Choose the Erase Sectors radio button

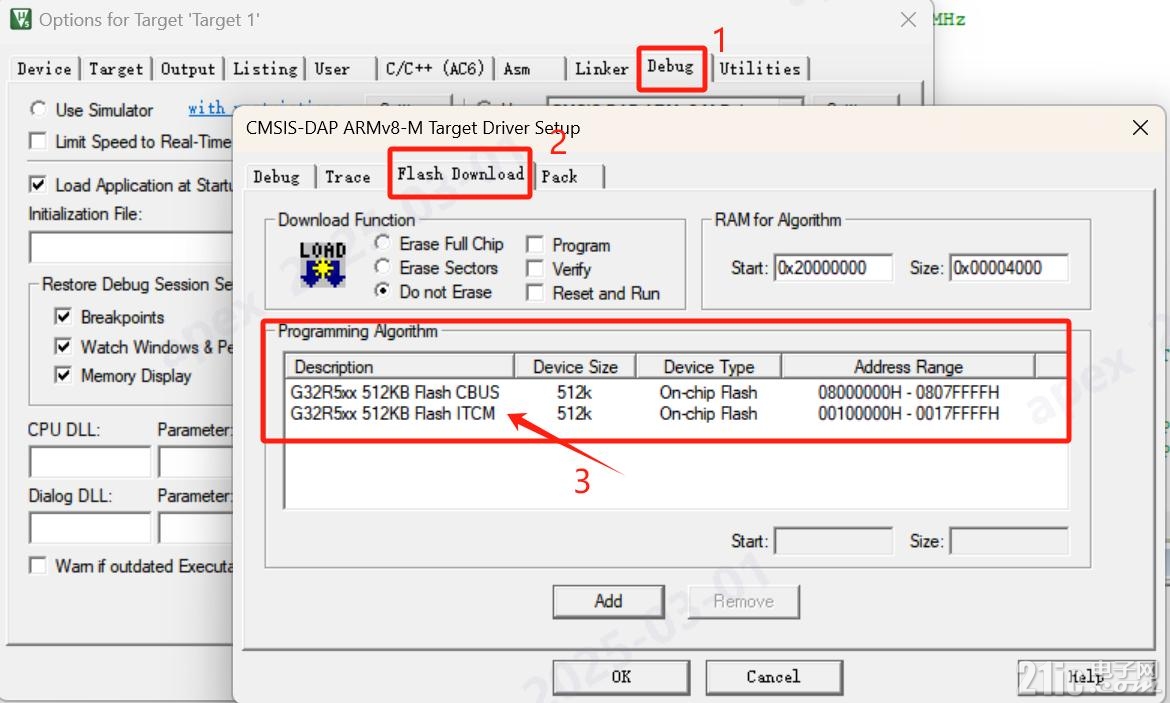[382, 267]
